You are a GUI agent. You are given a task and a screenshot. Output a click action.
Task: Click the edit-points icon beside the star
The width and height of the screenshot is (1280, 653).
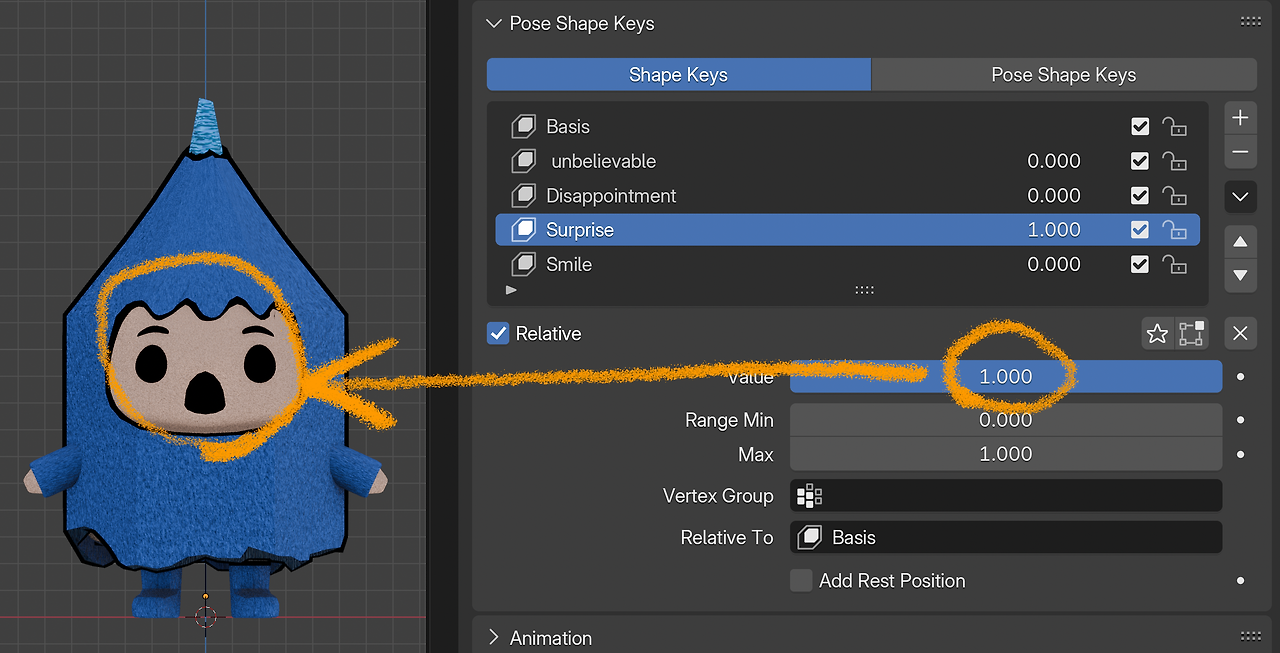tap(1191, 333)
